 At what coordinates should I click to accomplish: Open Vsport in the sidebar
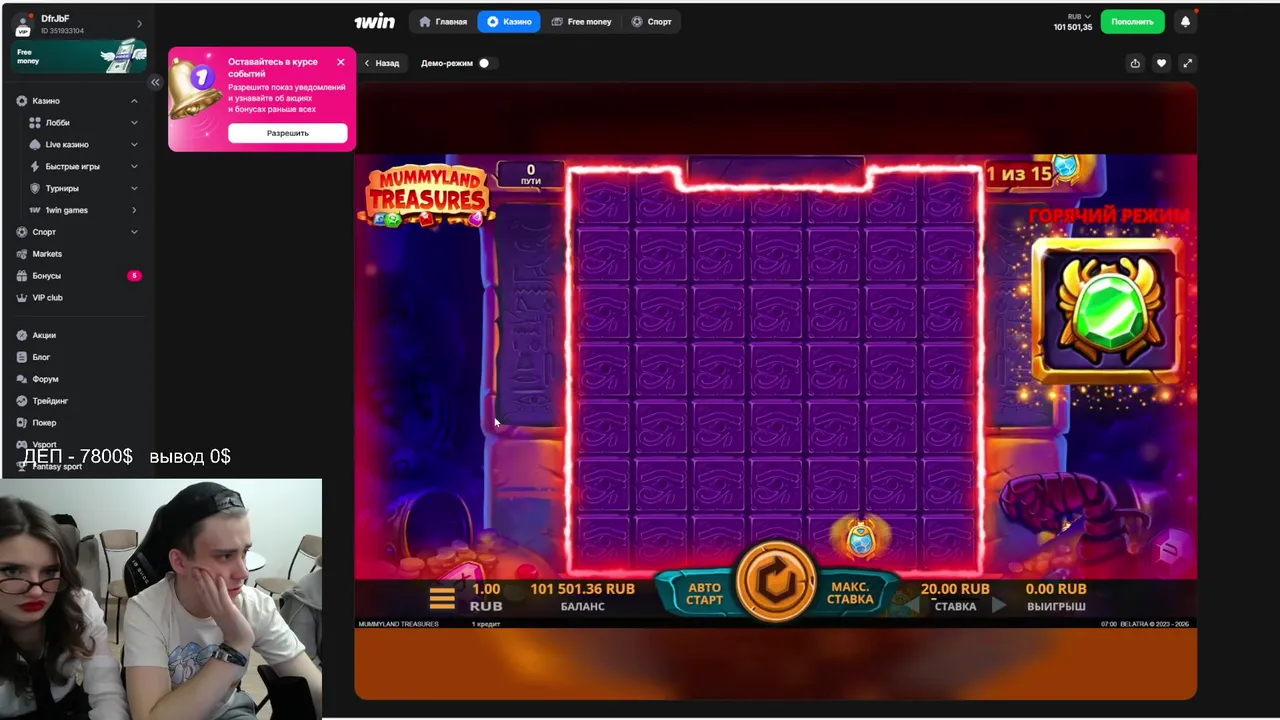[x=45, y=445]
